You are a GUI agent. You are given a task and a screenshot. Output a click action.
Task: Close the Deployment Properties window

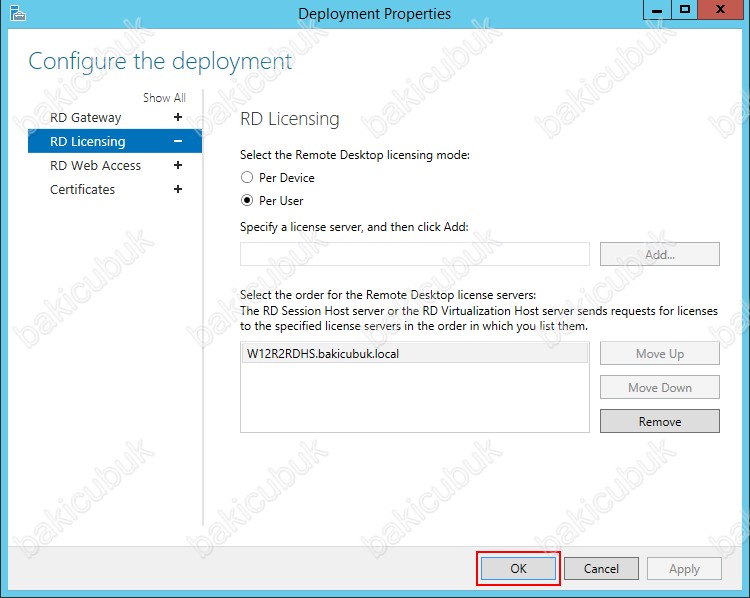click(720, 10)
